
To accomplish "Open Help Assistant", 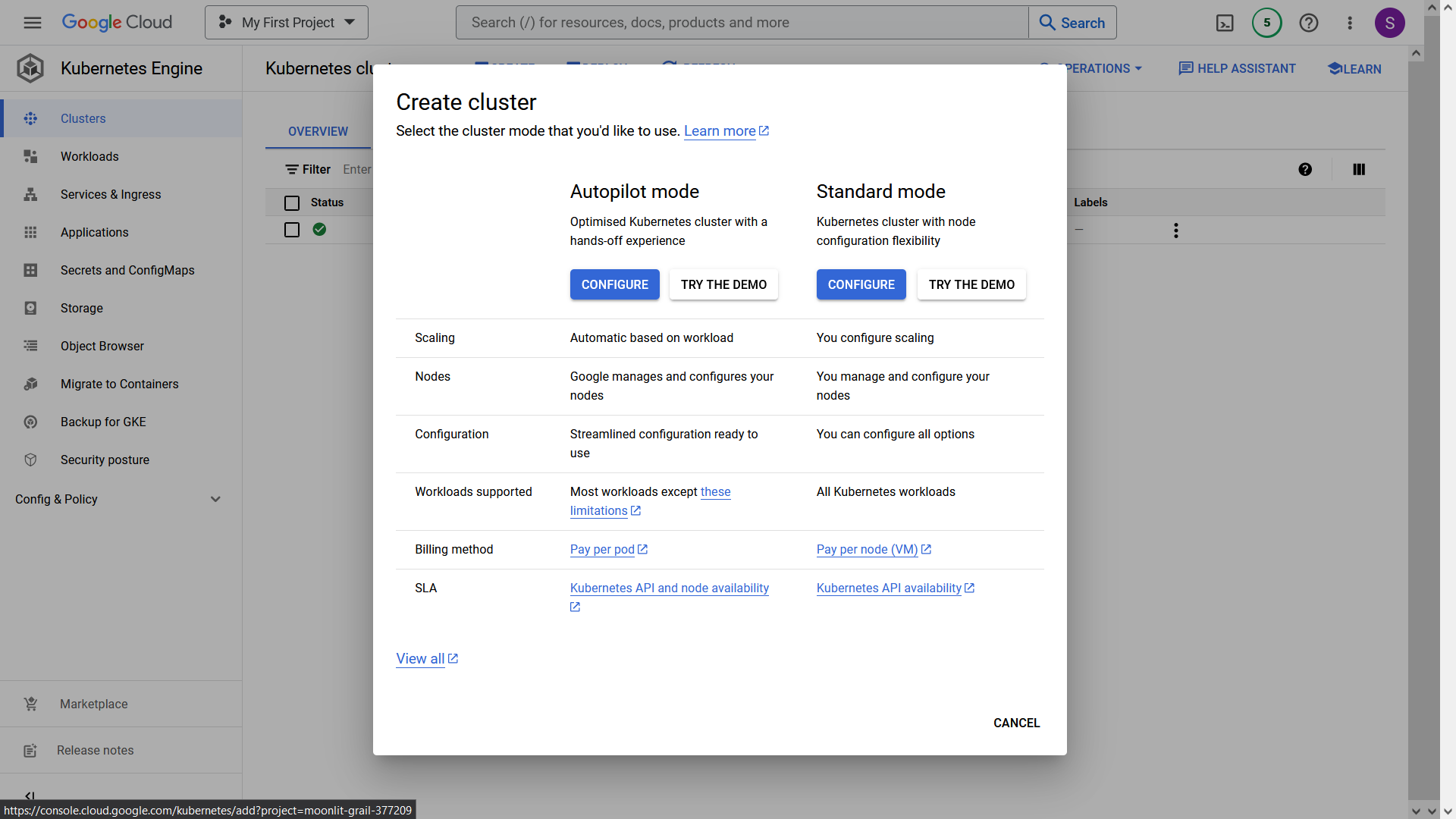I will (x=1237, y=68).
